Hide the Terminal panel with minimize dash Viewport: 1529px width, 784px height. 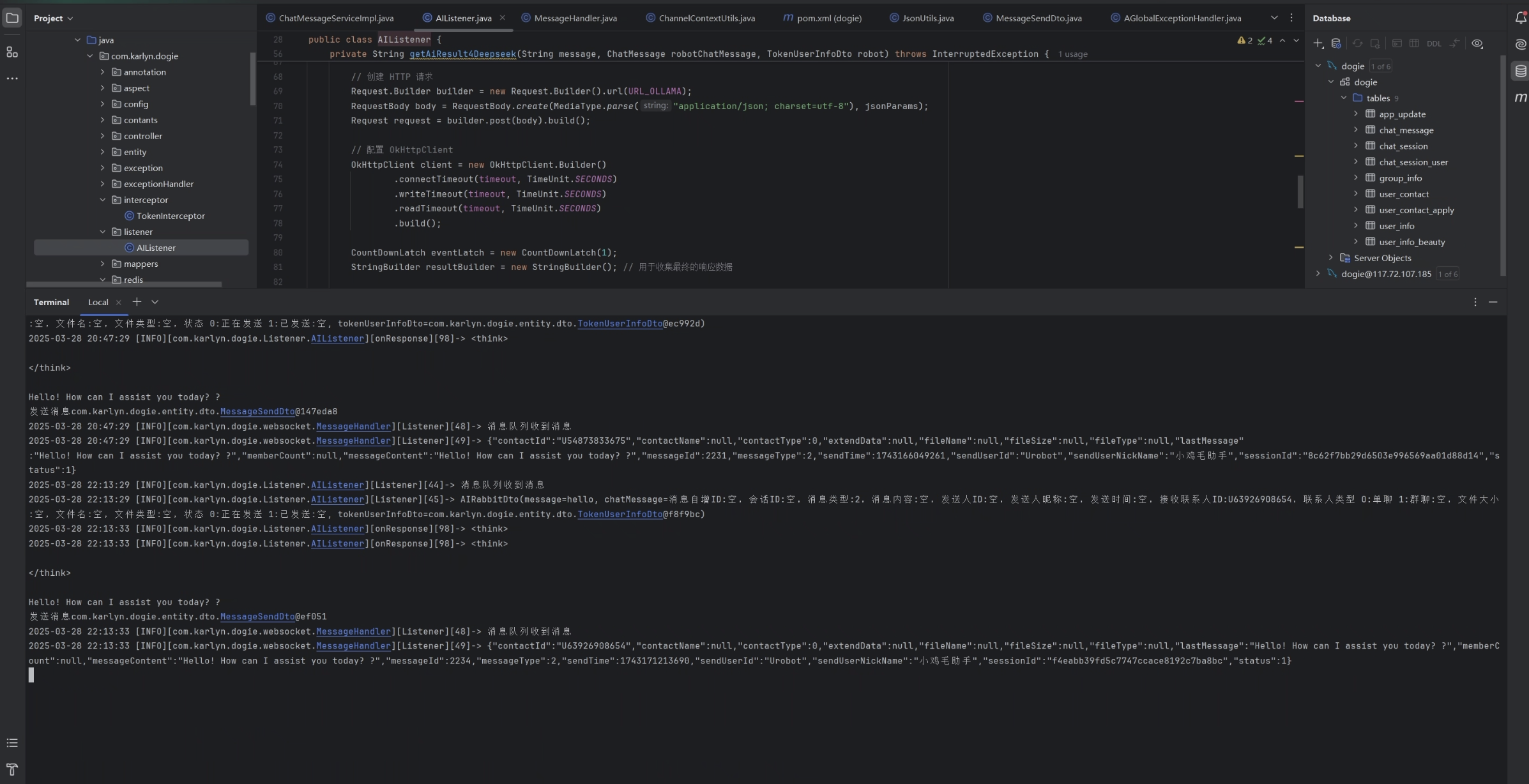[x=1493, y=302]
